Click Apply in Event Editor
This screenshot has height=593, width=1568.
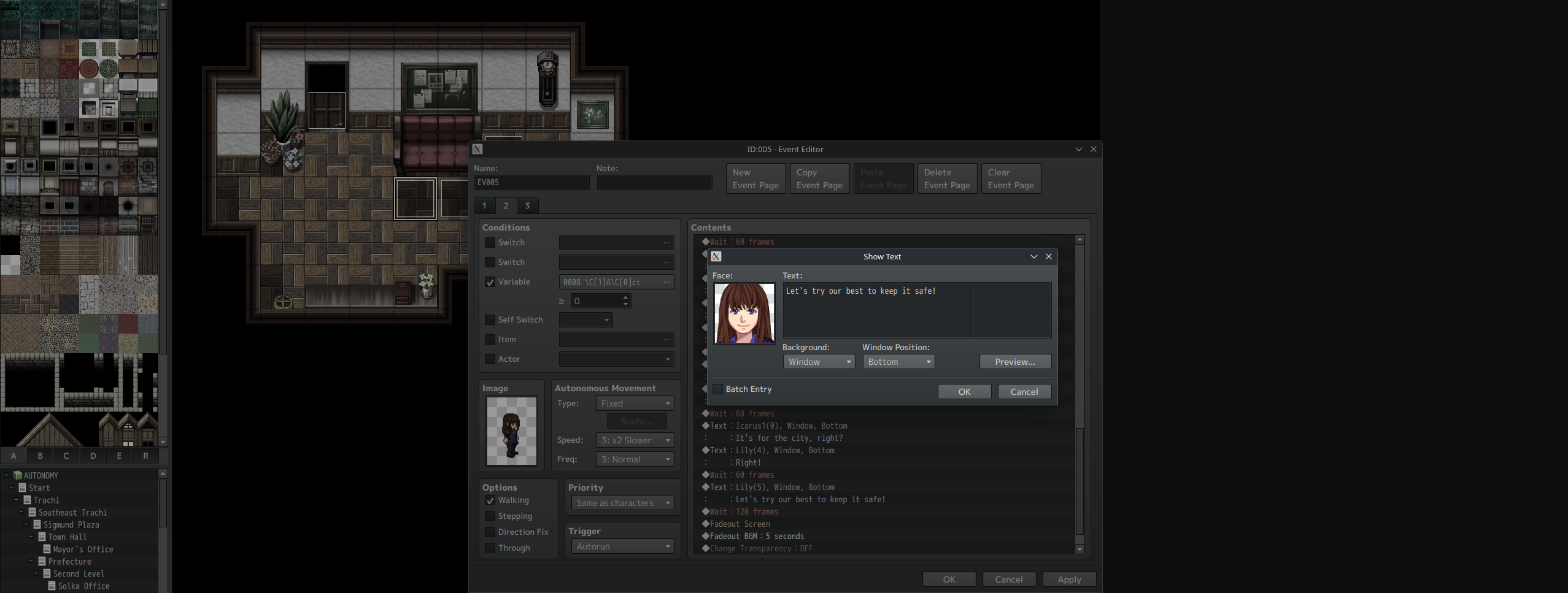1069,580
